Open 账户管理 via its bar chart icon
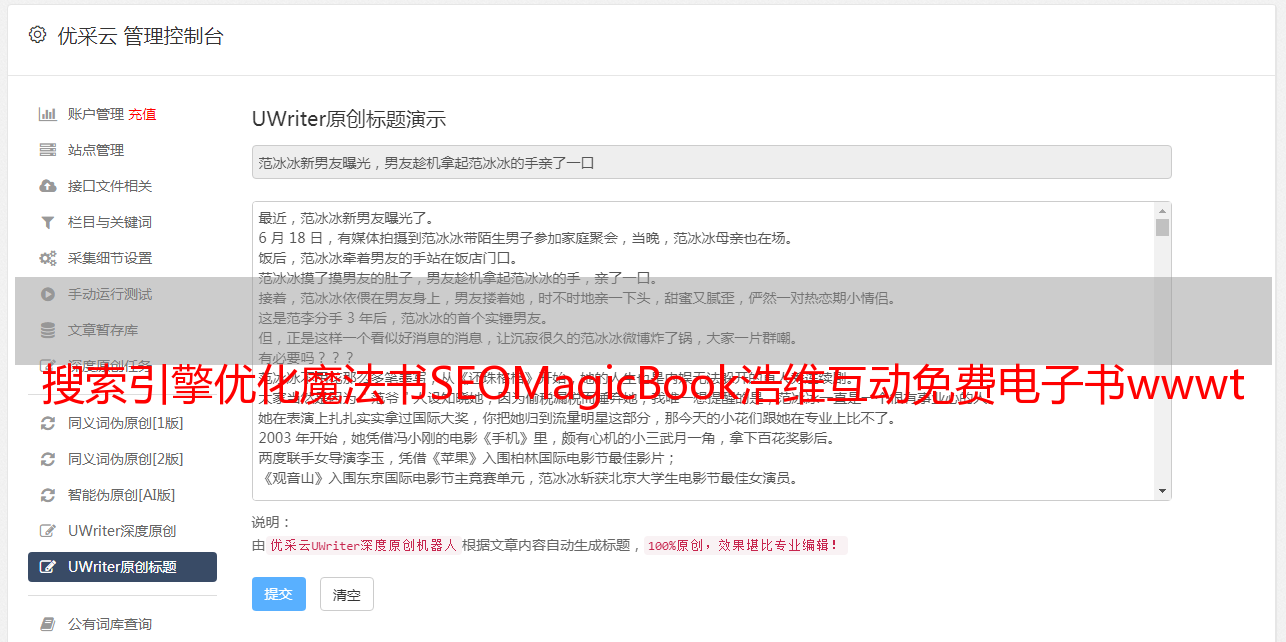This screenshot has width=1286, height=642. (x=47, y=114)
